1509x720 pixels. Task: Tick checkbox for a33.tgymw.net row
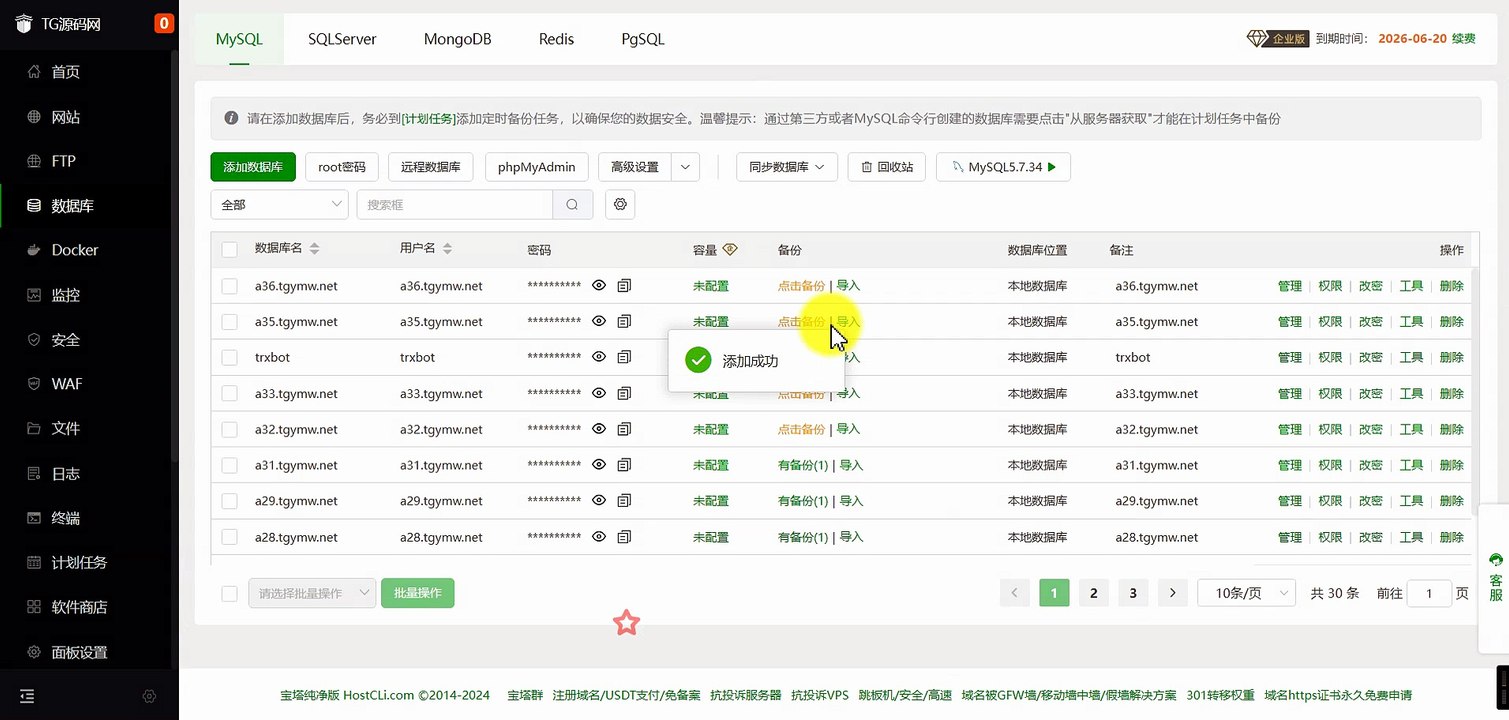pyautogui.click(x=230, y=394)
